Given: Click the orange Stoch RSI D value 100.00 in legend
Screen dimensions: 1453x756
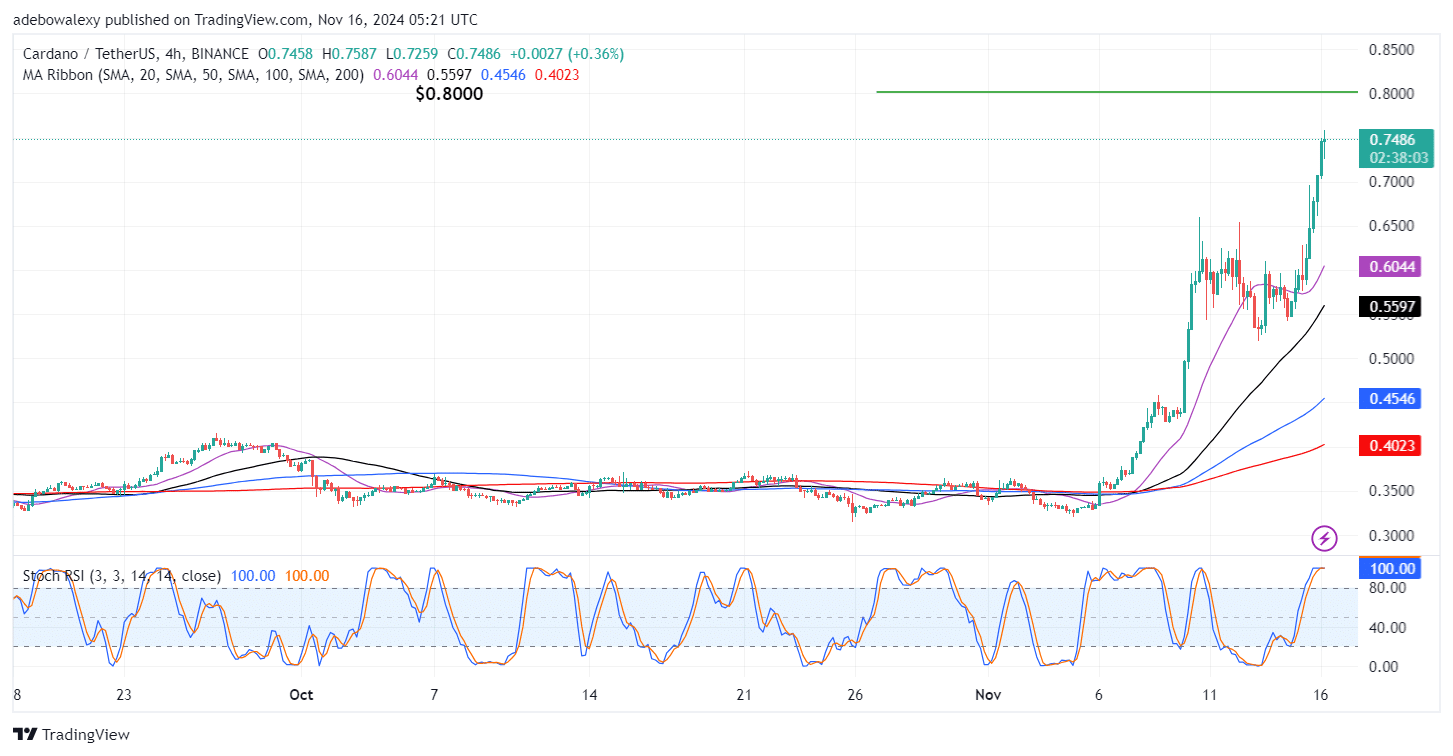Looking at the screenshot, I should pyautogui.click(x=307, y=576).
